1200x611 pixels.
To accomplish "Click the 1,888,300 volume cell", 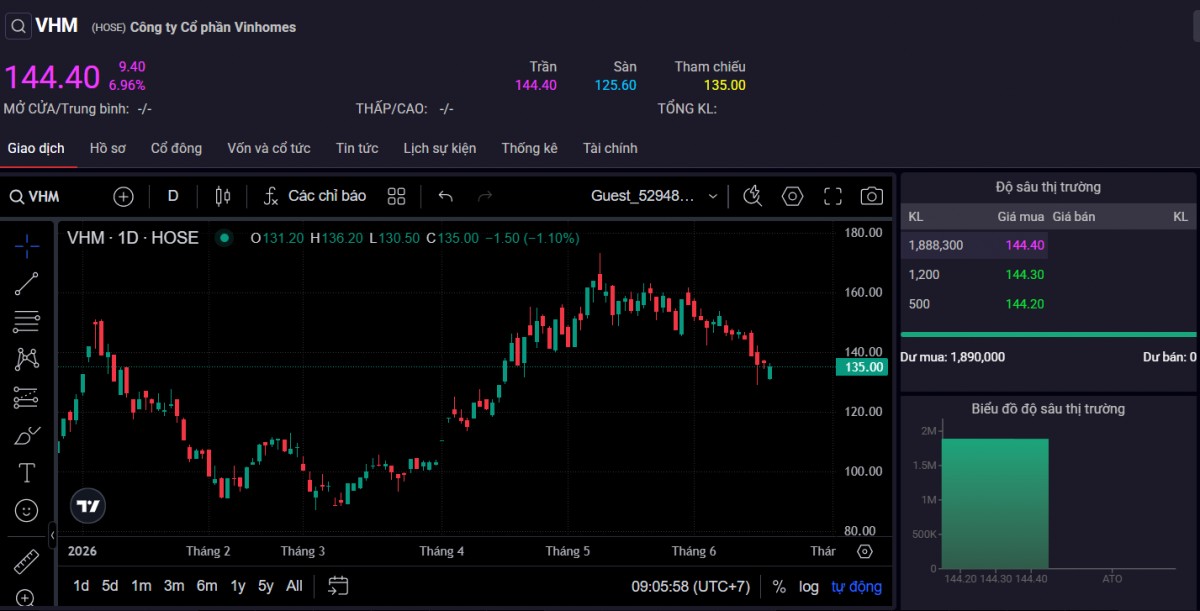I will 936,245.
